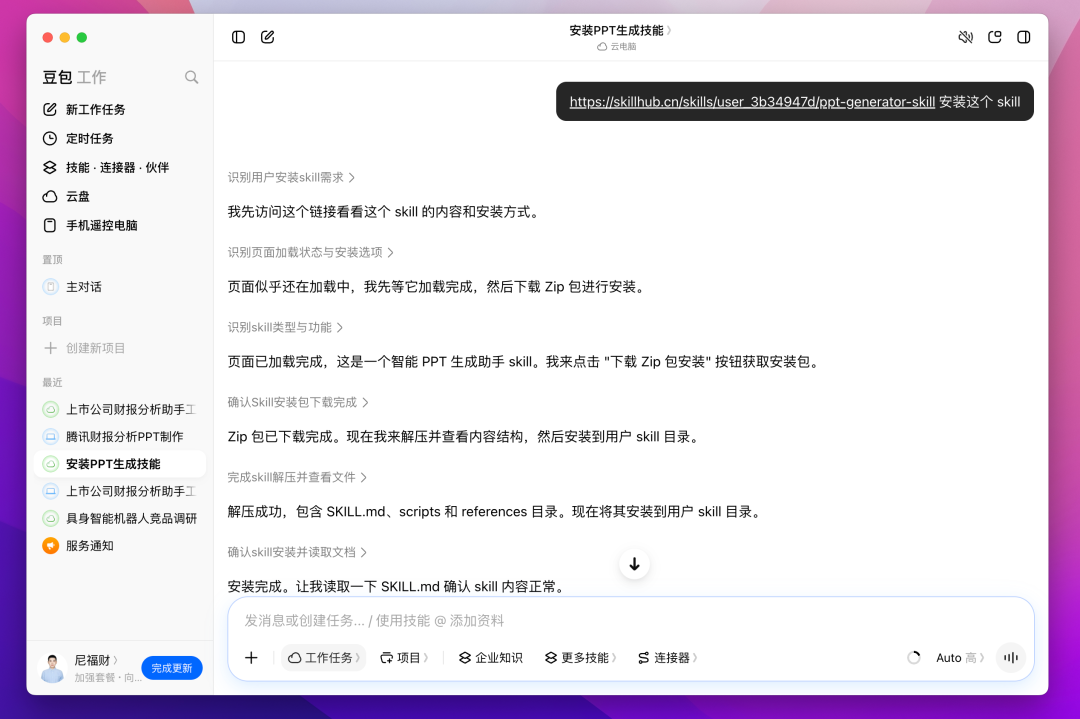Click 创建新项目 to add a project
1080x719 pixels.
pyautogui.click(x=119, y=348)
